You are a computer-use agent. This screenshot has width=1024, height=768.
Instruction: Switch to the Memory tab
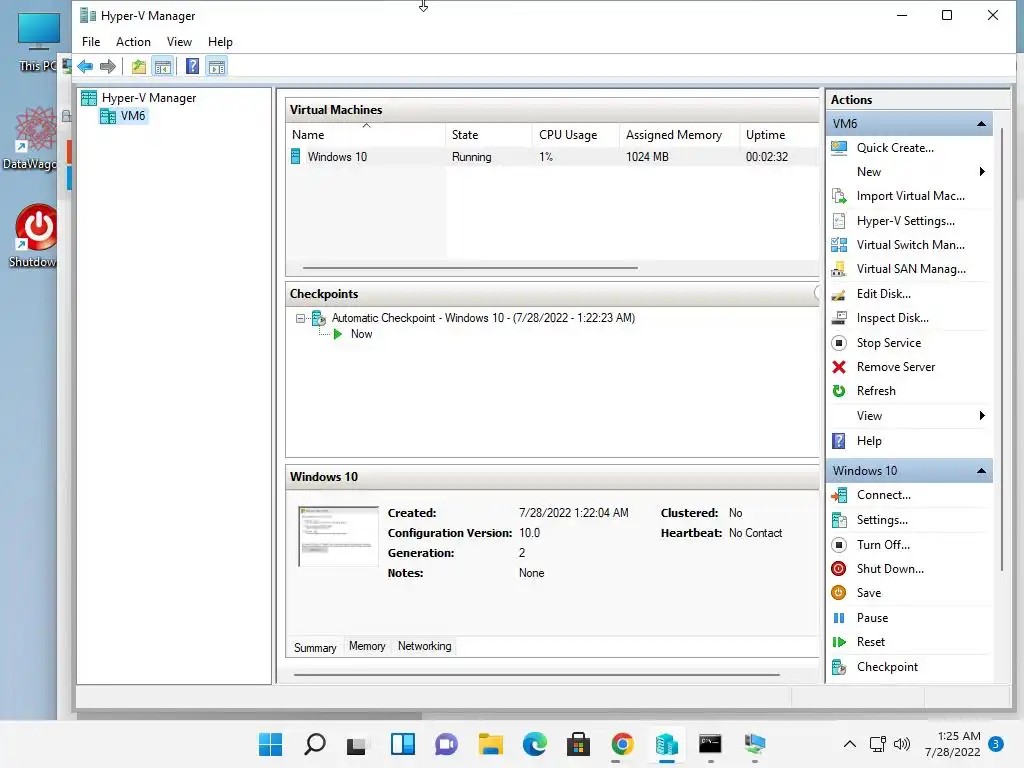coord(367,646)
